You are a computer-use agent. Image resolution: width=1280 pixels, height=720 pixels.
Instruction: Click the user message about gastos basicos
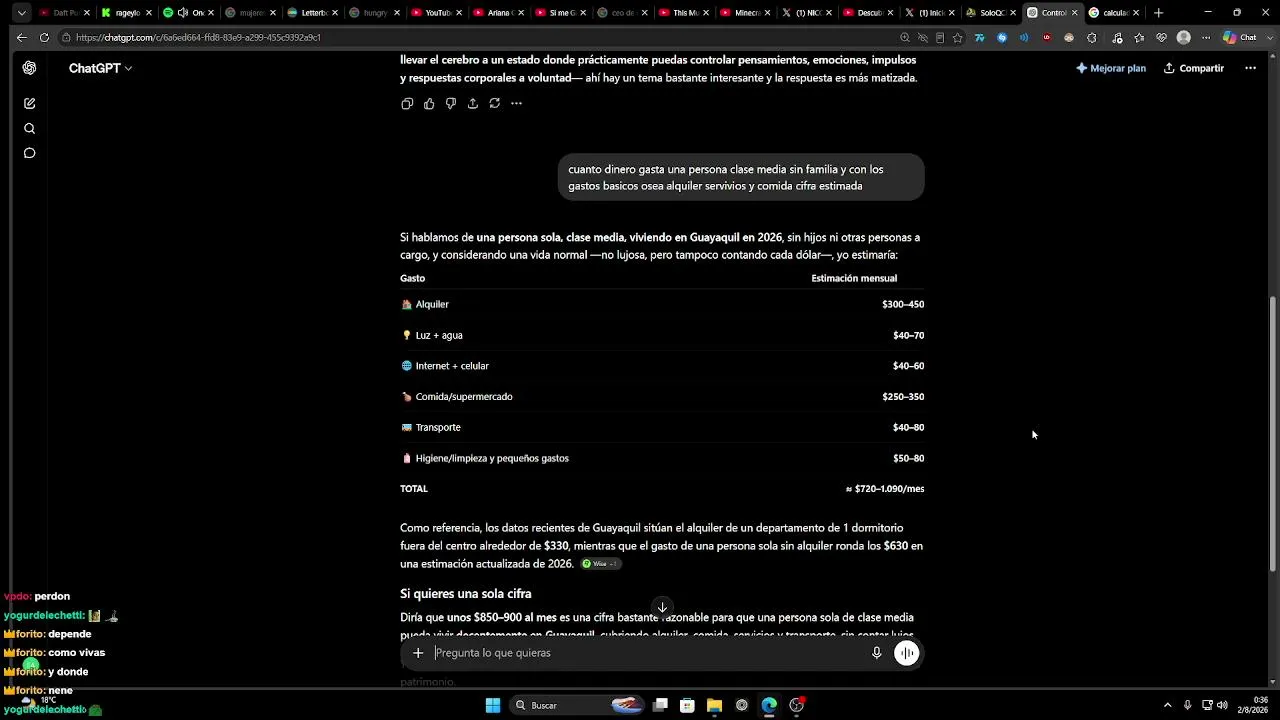741,178
